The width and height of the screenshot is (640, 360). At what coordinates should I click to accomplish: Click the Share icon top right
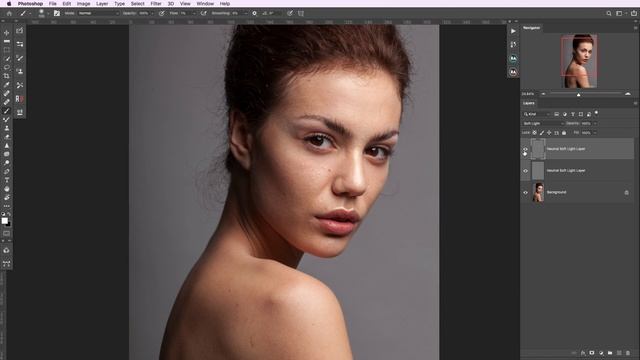[x=633, y=13]
